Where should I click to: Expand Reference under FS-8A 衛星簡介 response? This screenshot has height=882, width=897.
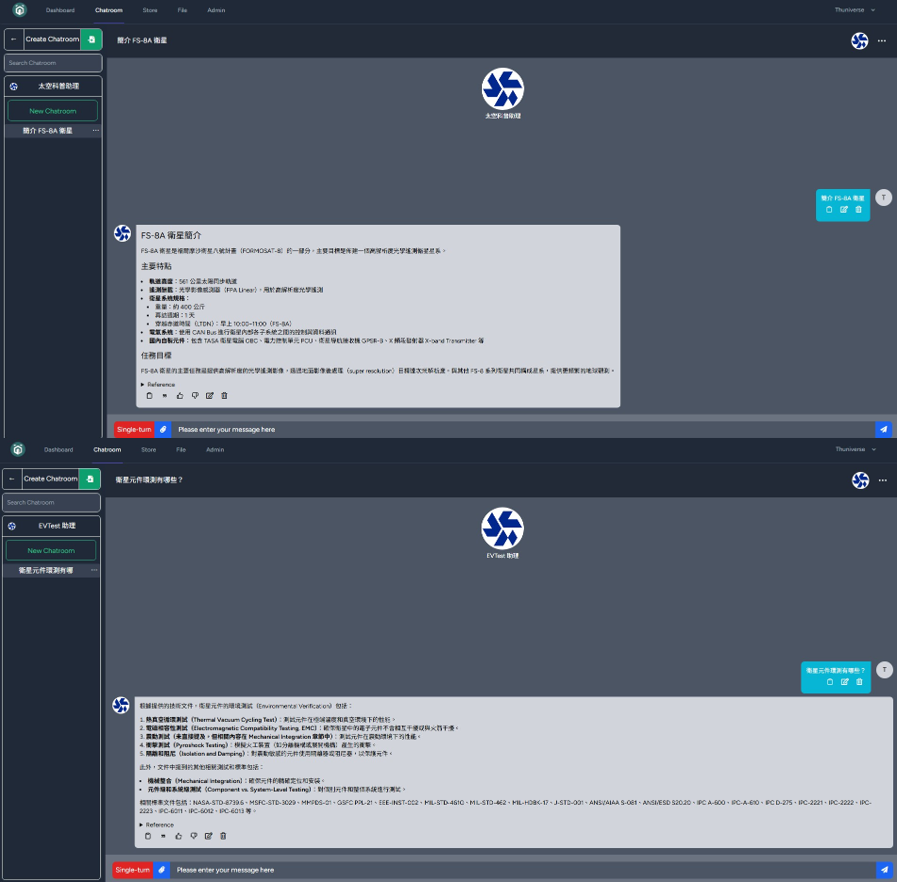tap(158, 384)
